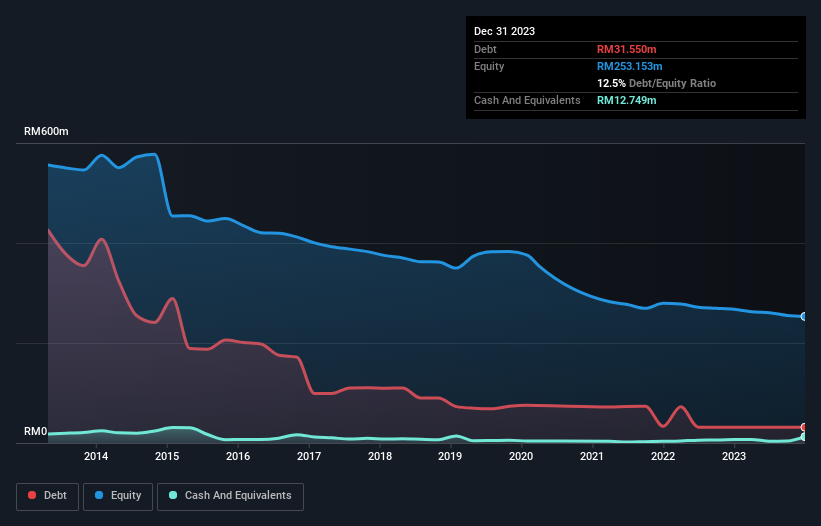This screenshot has height=526, width=821.
Task: Click the RM12.749m cash value
Action: [626, 100]
